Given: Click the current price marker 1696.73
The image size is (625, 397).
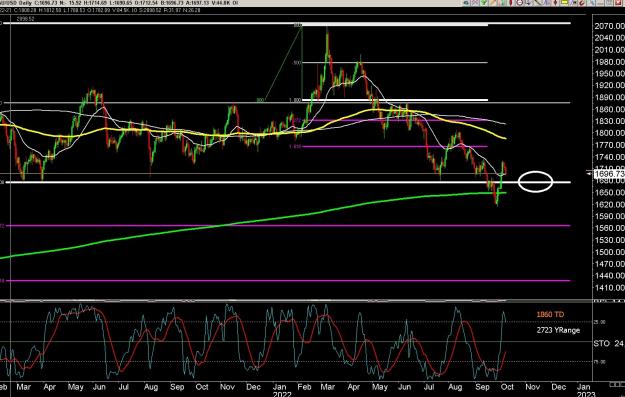Looking at the screenshot, I should (x=609, y=174).
